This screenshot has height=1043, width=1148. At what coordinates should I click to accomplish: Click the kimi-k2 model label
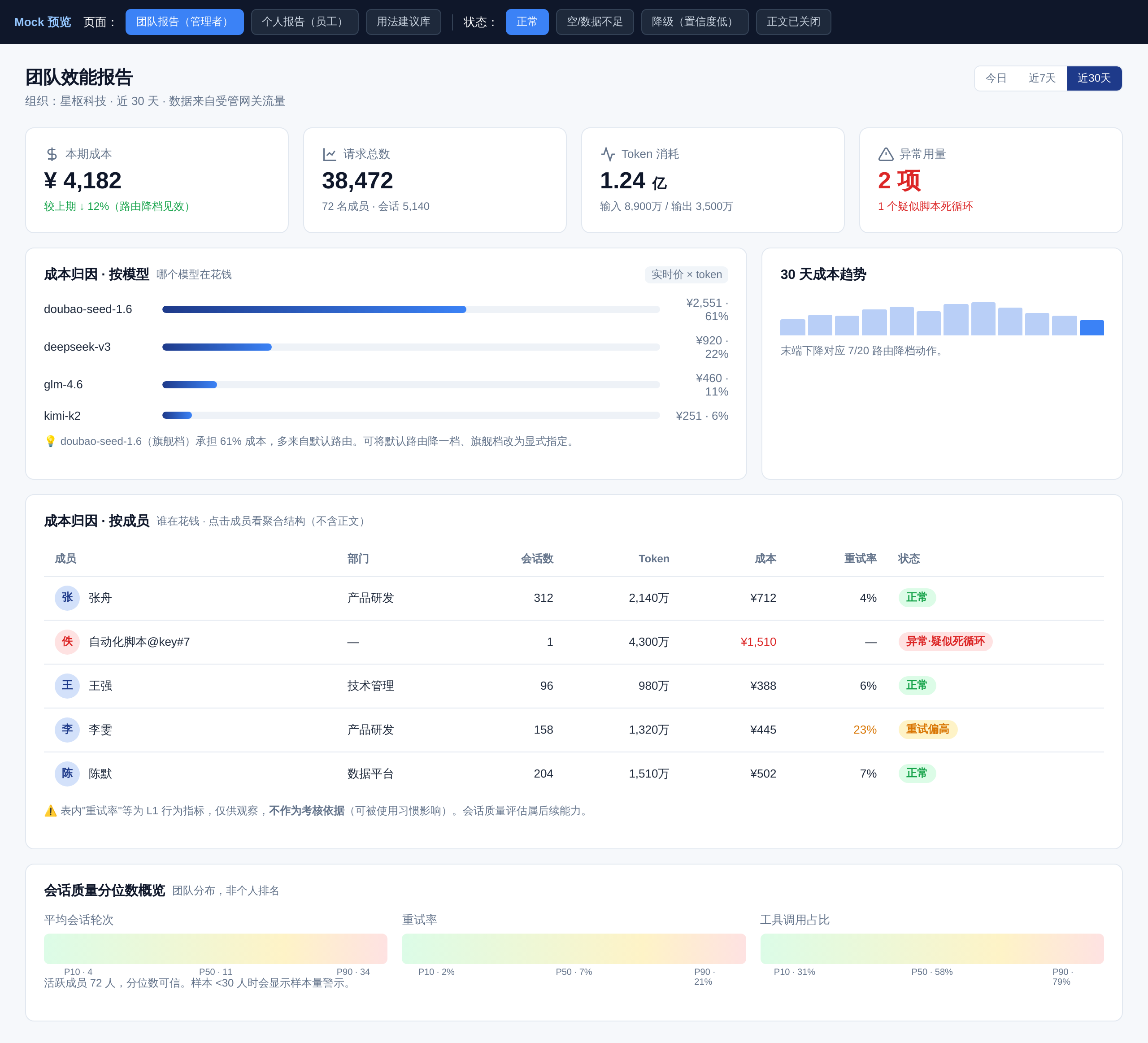tap(62, 416)
